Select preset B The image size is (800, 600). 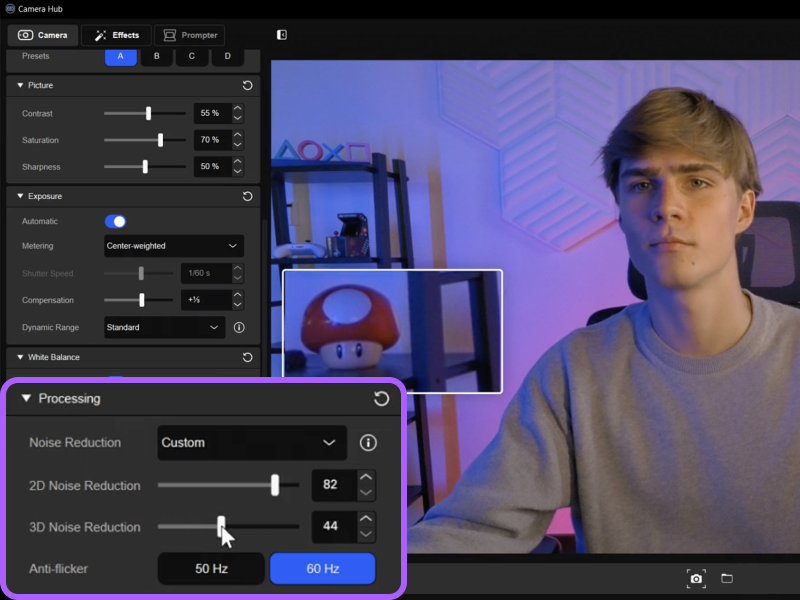click(x=157, y=56)
